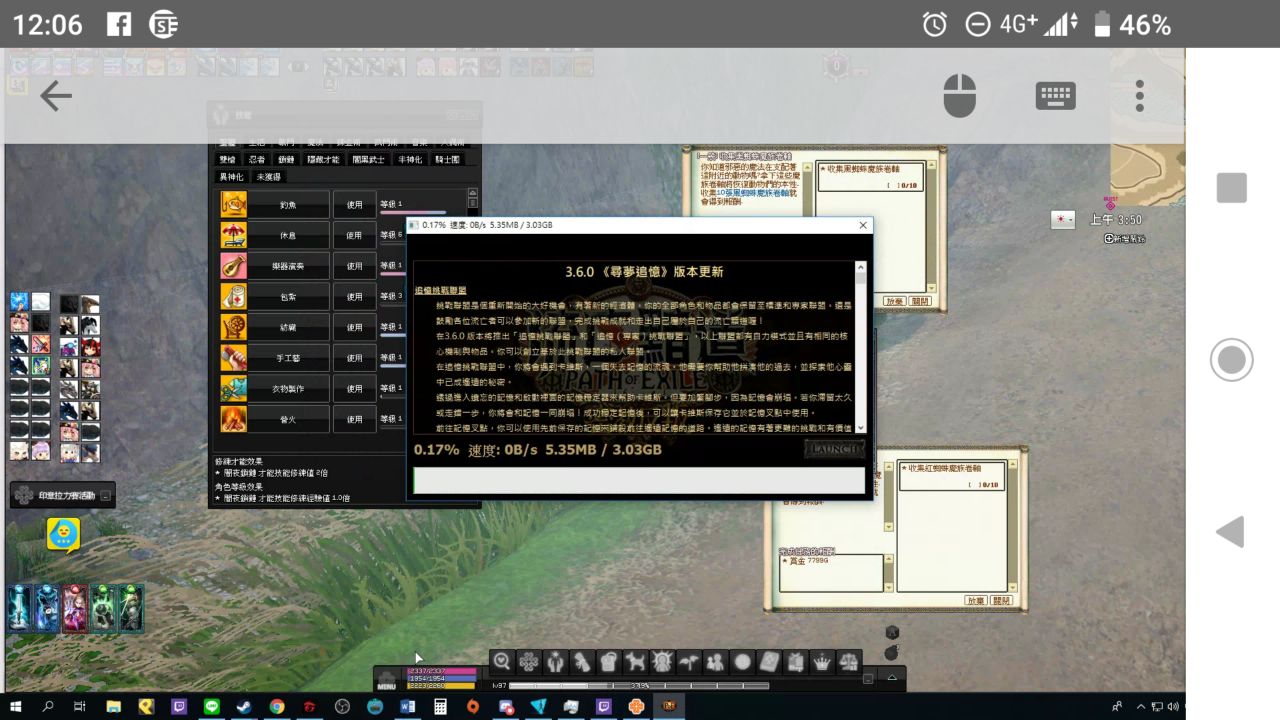Open Google Chrome from the taskbar

tap(277, 707)
